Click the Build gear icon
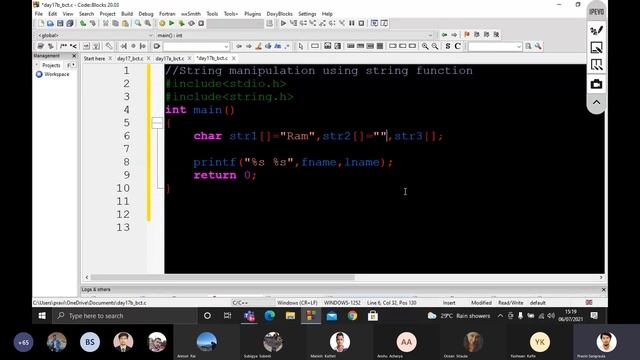 (x=162, y=24)
